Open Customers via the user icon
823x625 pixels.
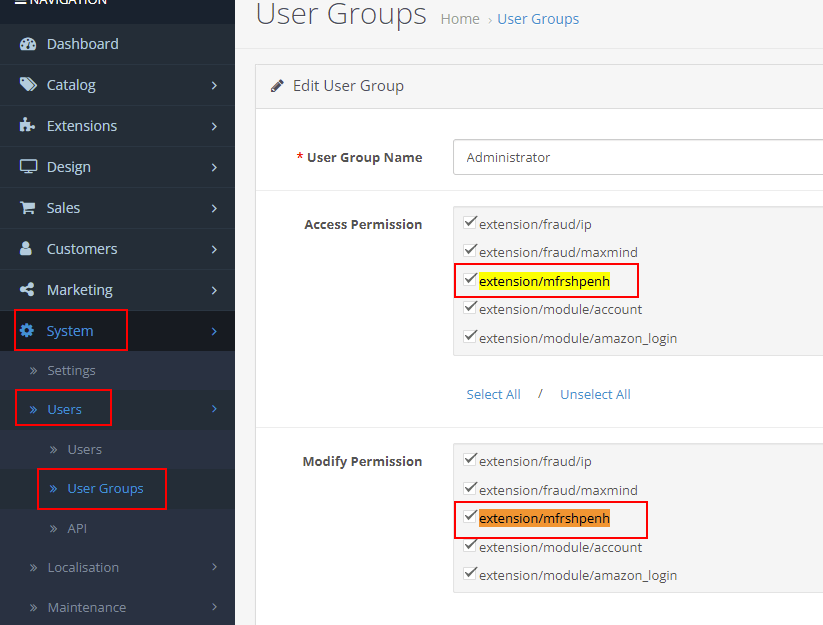click(x=25, y=248)
